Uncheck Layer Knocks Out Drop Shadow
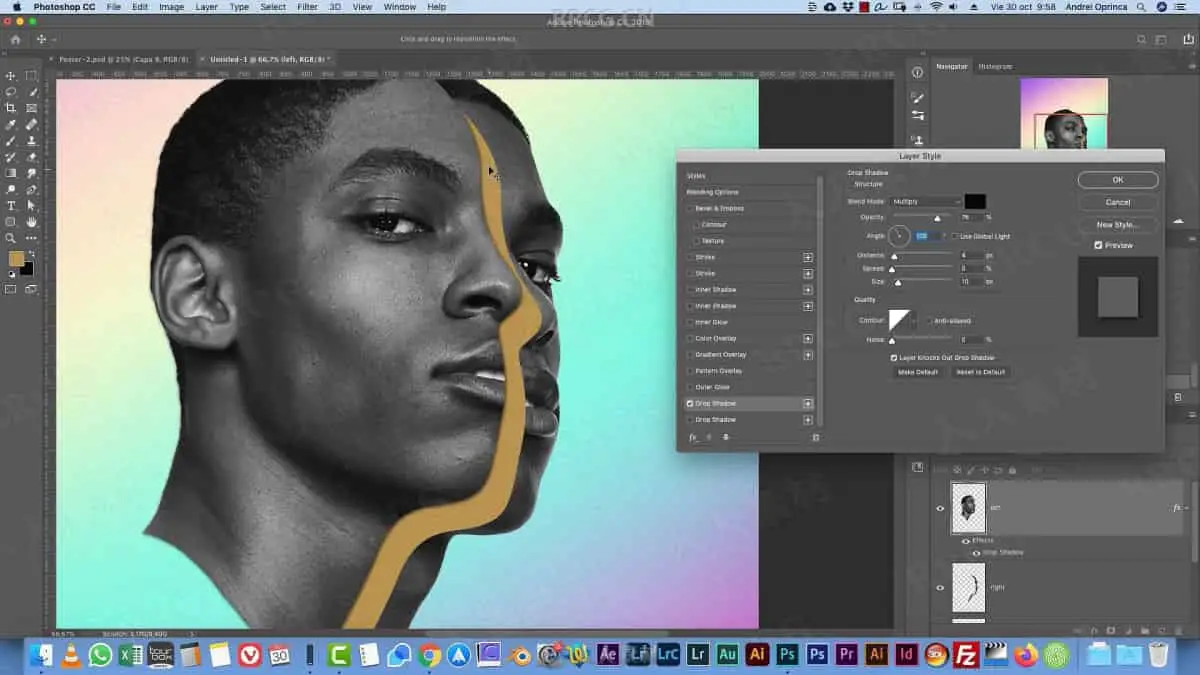The width and height of the screenshot is (1200, 675). point(894,357)
